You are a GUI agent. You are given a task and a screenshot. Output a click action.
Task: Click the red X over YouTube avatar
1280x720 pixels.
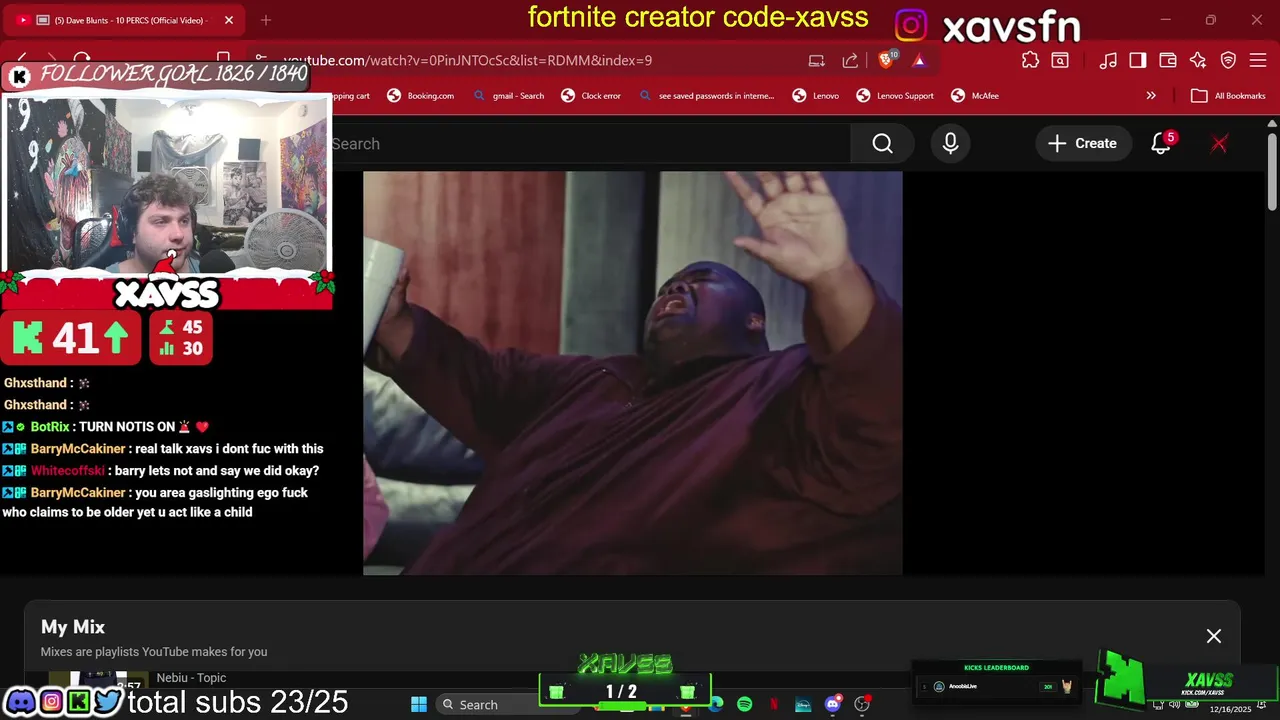point(1219,144)
